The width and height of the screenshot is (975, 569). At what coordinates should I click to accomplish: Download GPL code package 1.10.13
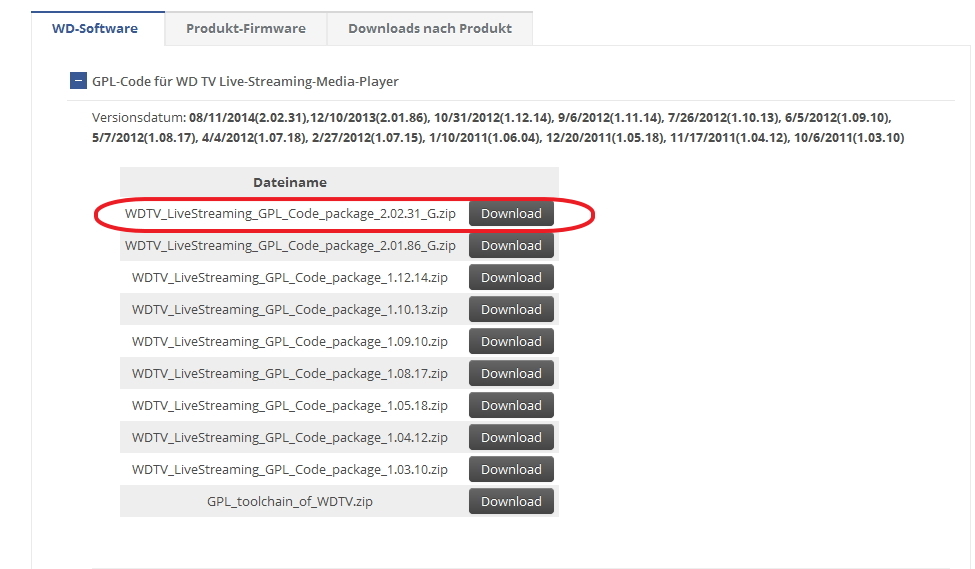(x=511, y=310)
